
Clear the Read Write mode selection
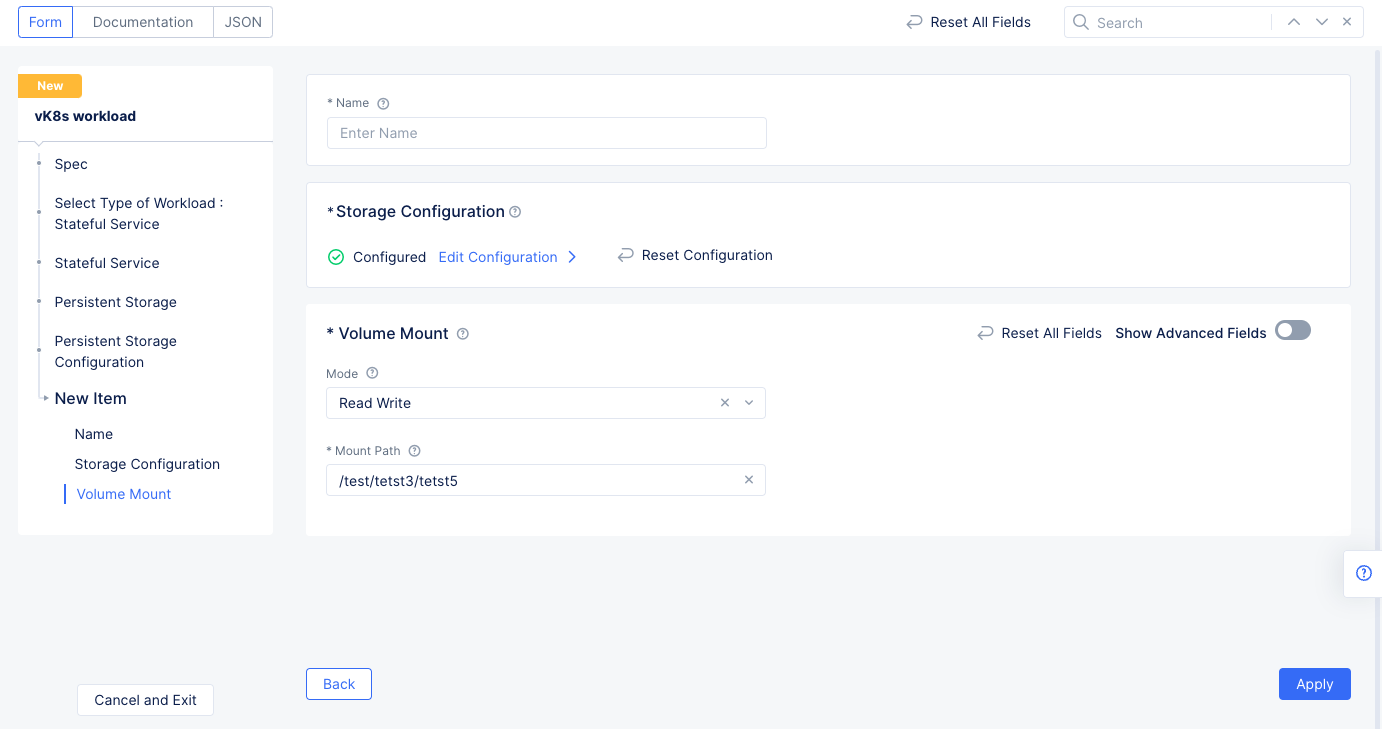725,403
